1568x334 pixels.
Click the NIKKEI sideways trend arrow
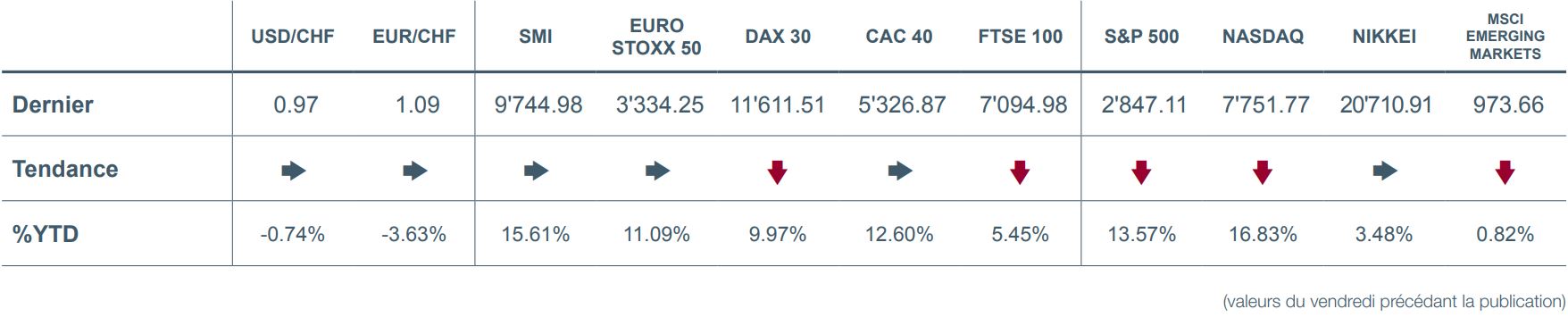click(1385, 171)
